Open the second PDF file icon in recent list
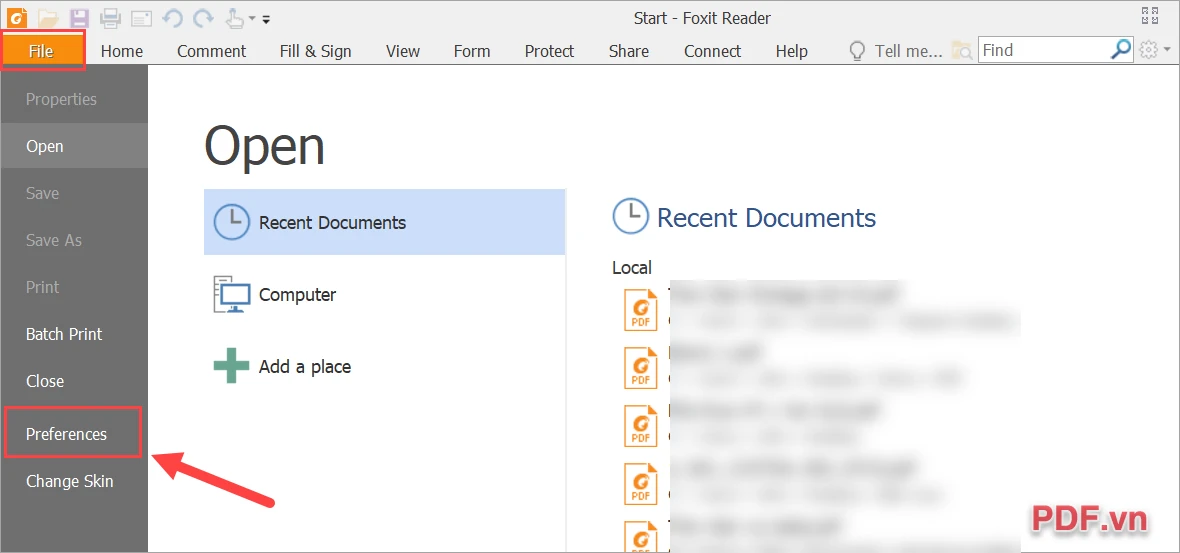Screen dimensions: 1180x553 pos(640,367)
